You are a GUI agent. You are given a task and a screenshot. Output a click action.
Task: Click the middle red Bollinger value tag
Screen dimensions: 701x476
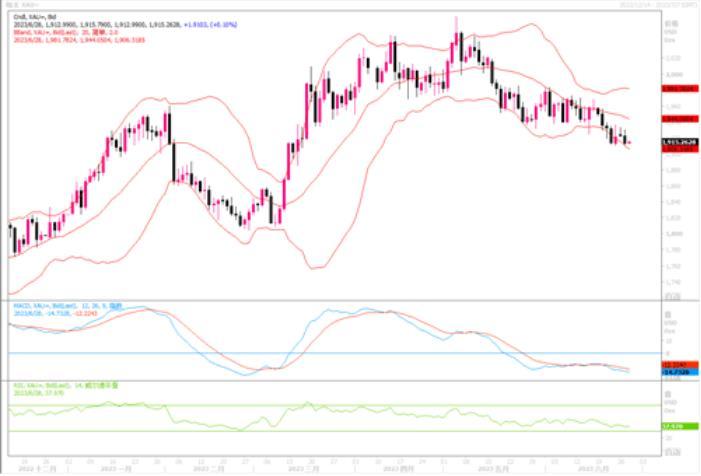680,118
